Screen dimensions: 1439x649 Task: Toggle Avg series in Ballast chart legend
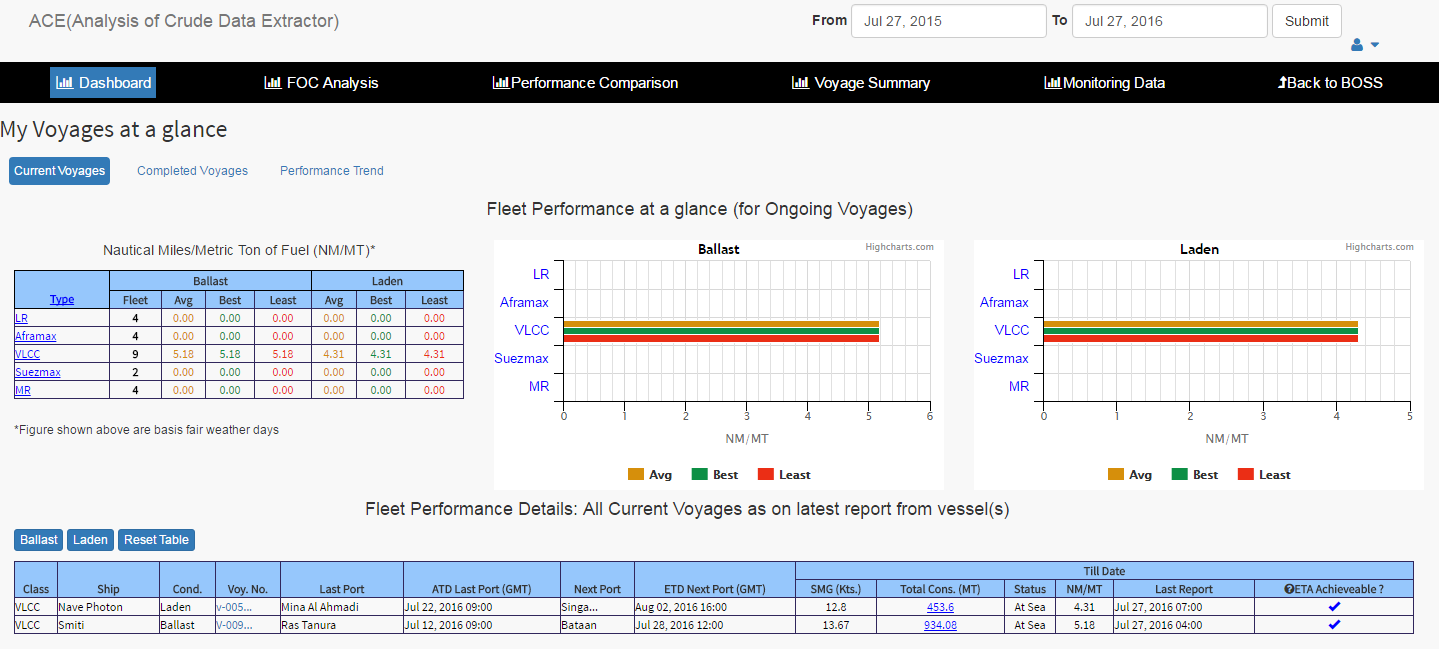pos(650,475)
